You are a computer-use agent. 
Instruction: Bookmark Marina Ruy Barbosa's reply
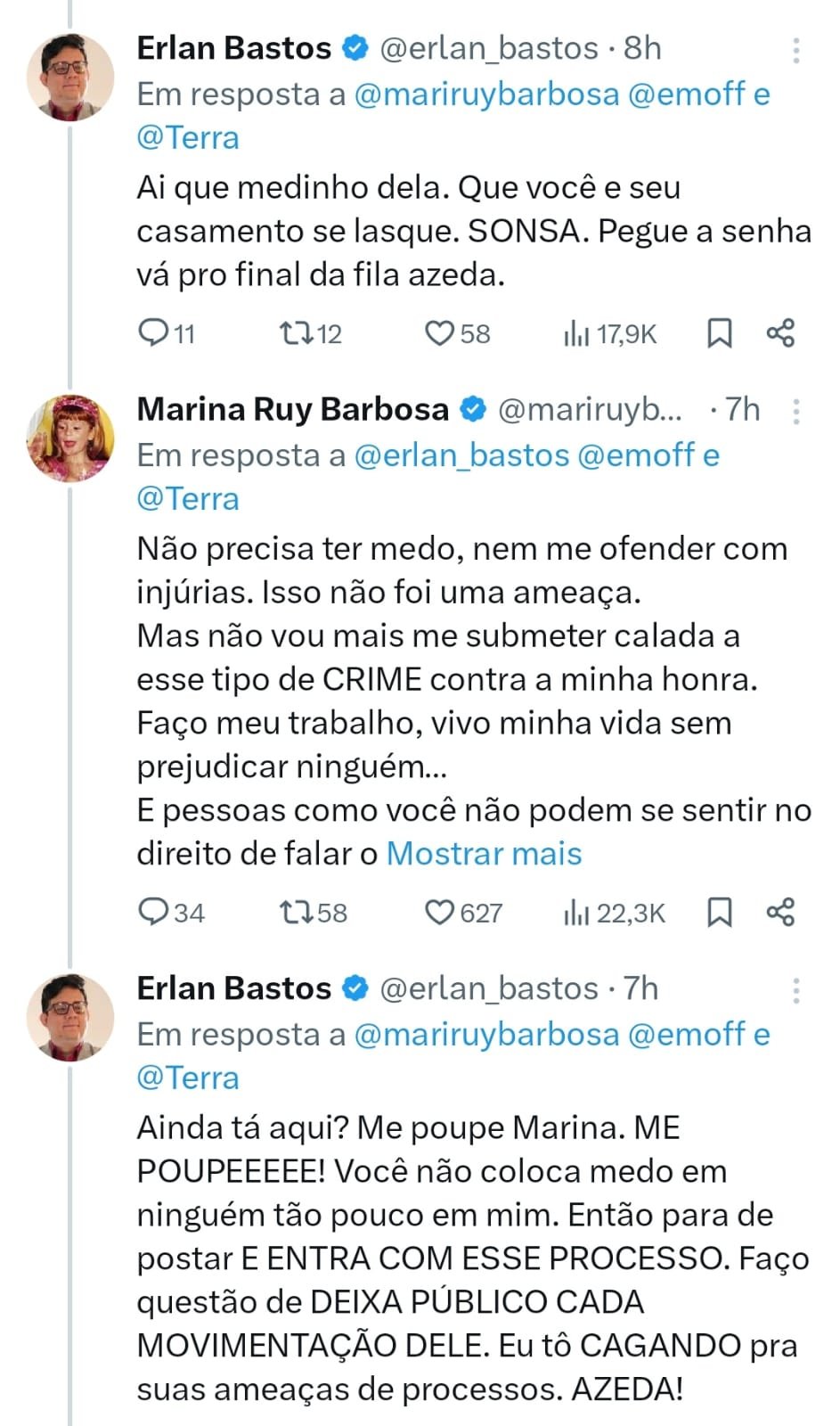(721, 912)
